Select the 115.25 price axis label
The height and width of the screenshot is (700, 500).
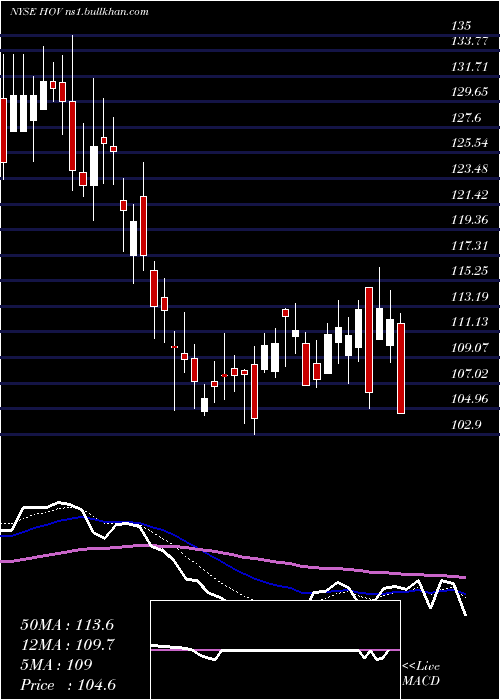click(469, 271)
